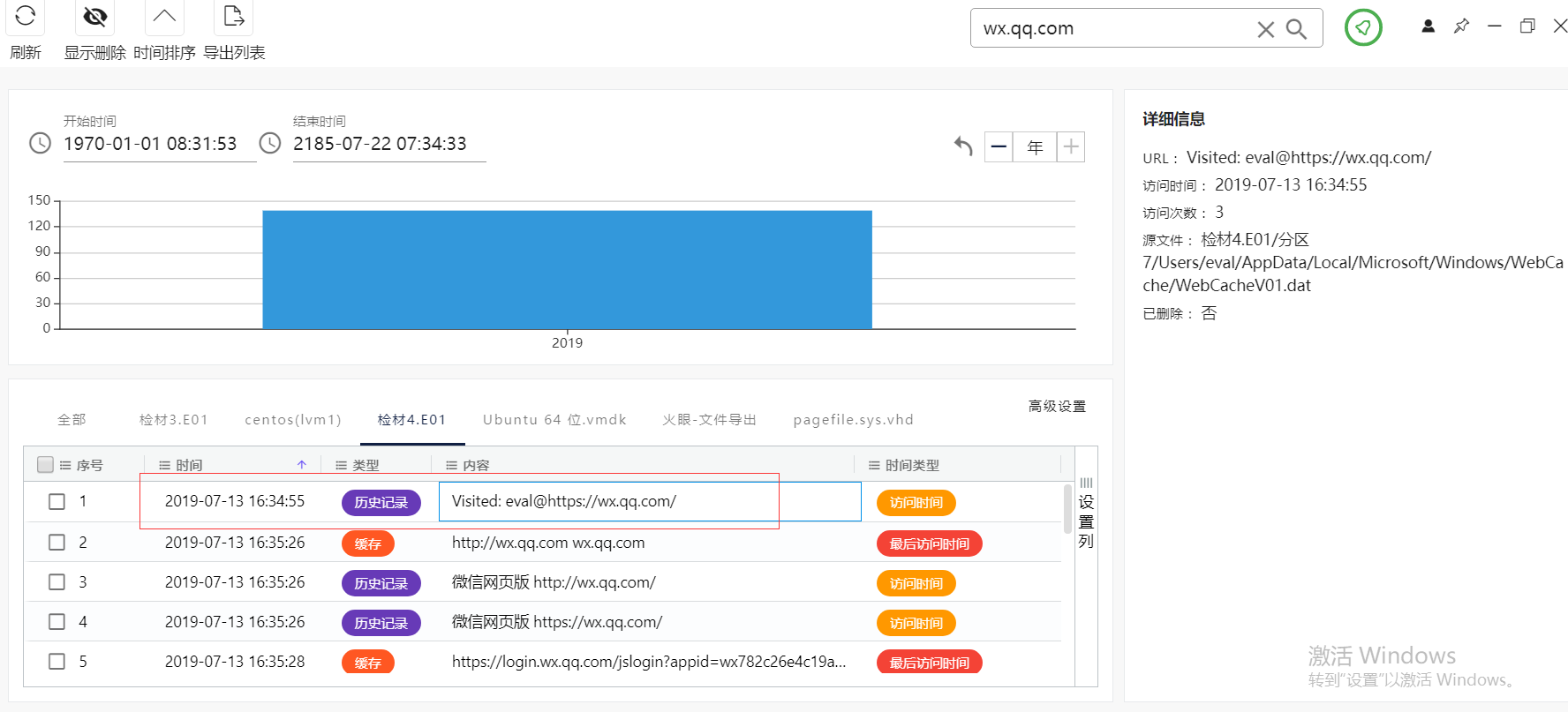
Task: Click 最后访问时间 badge in row 5
Action: tap(930, 663)
